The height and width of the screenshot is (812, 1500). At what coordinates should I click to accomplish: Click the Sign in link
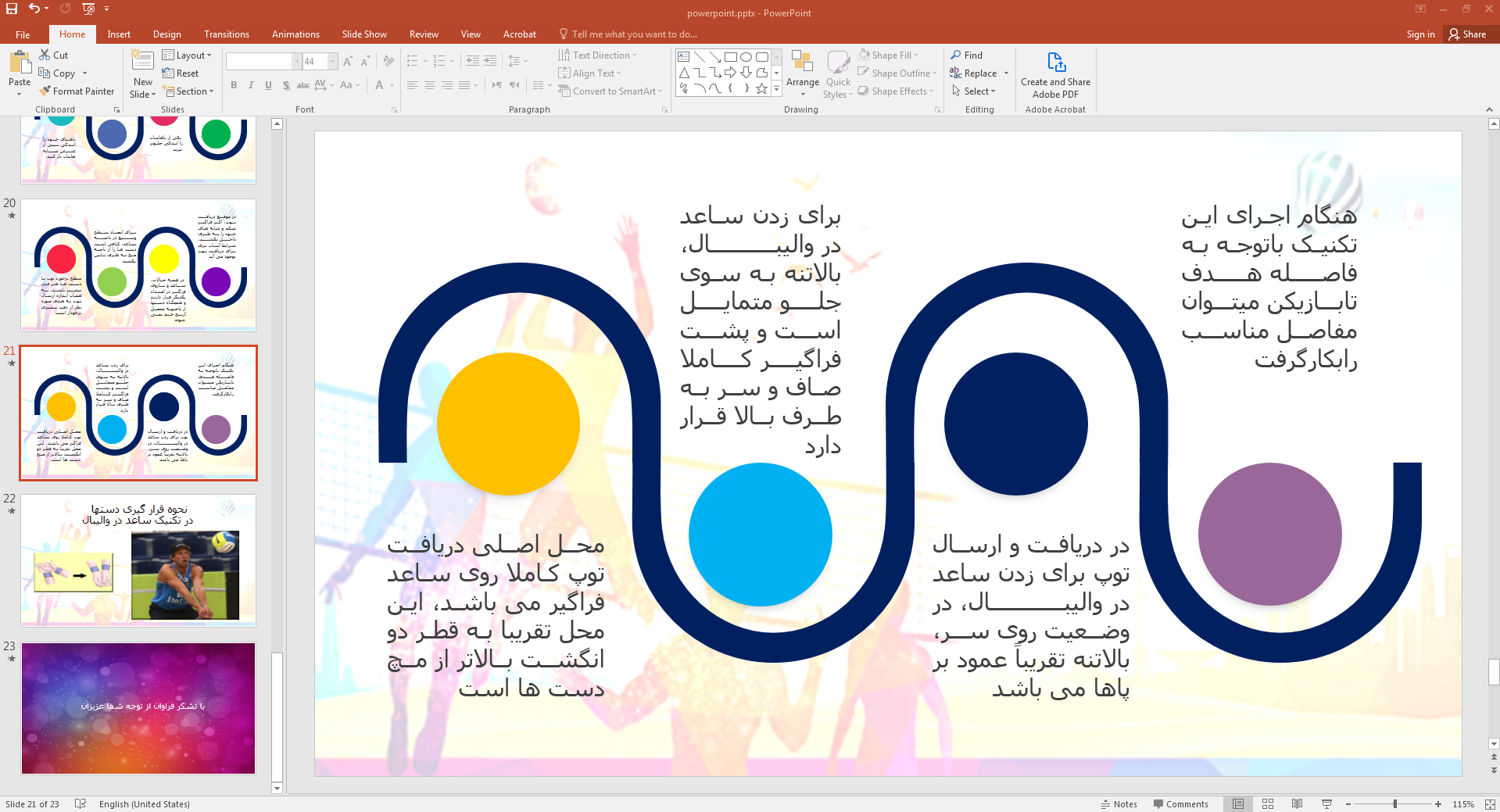(x=1420, y=34)
